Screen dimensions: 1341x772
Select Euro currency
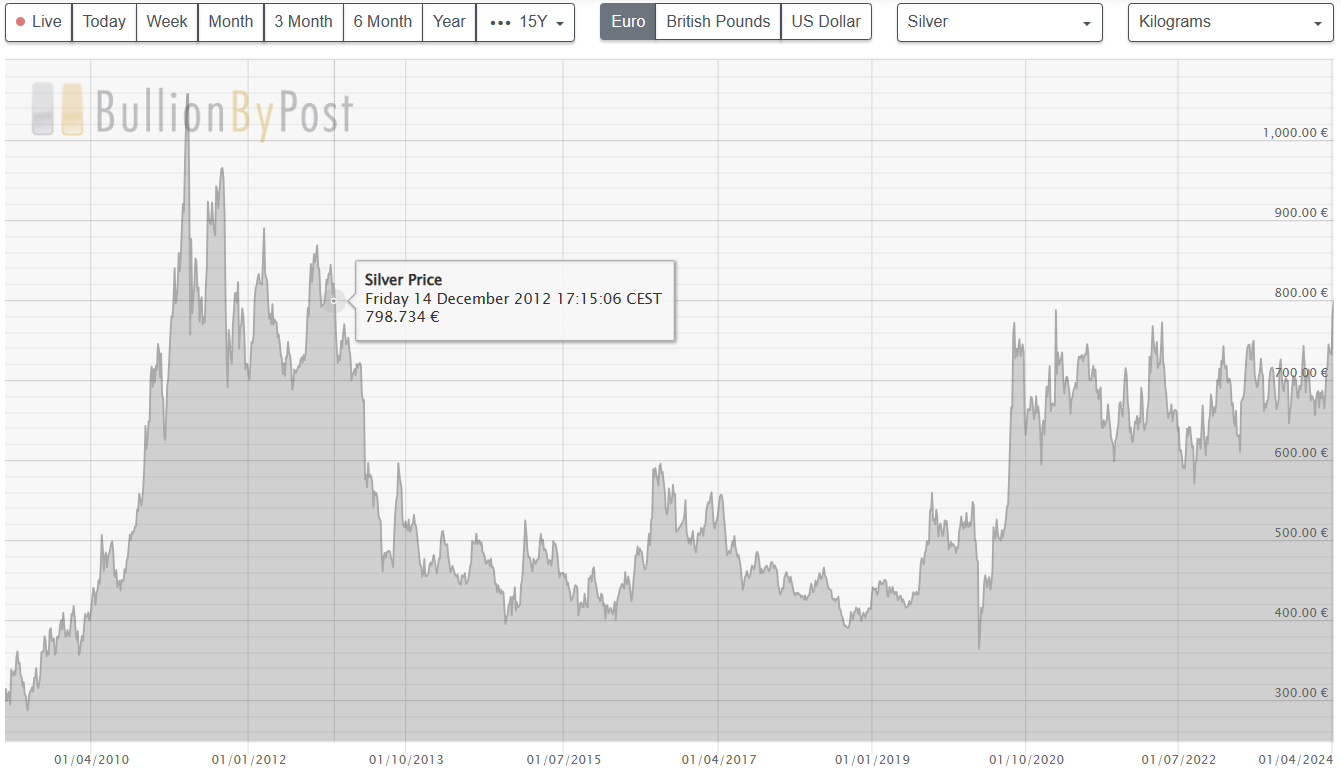pyautogui.click(x=628, y=22)
